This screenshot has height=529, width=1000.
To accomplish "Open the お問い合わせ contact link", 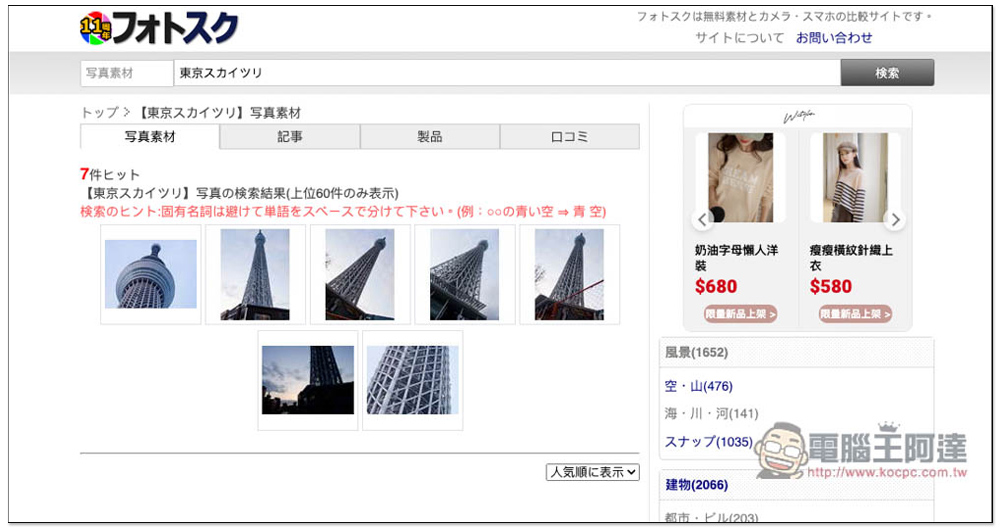I will coord(834,38).
